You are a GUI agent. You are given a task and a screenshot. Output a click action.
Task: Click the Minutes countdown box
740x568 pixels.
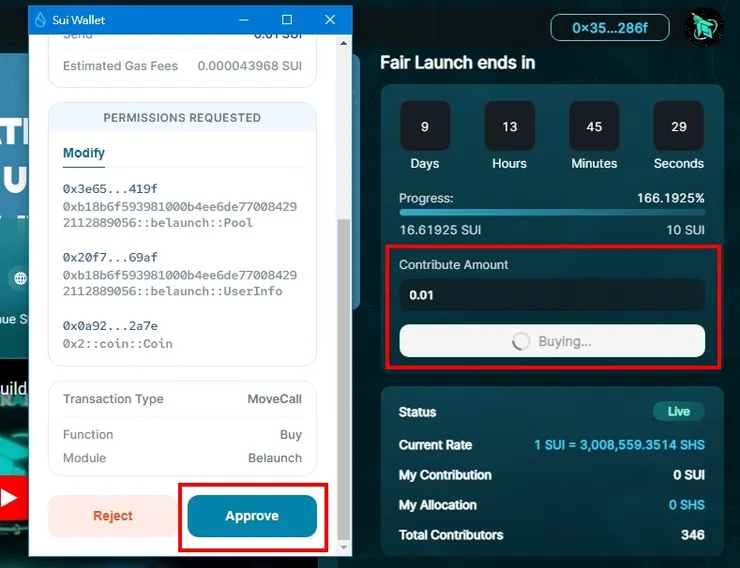(x=594, y=126)
